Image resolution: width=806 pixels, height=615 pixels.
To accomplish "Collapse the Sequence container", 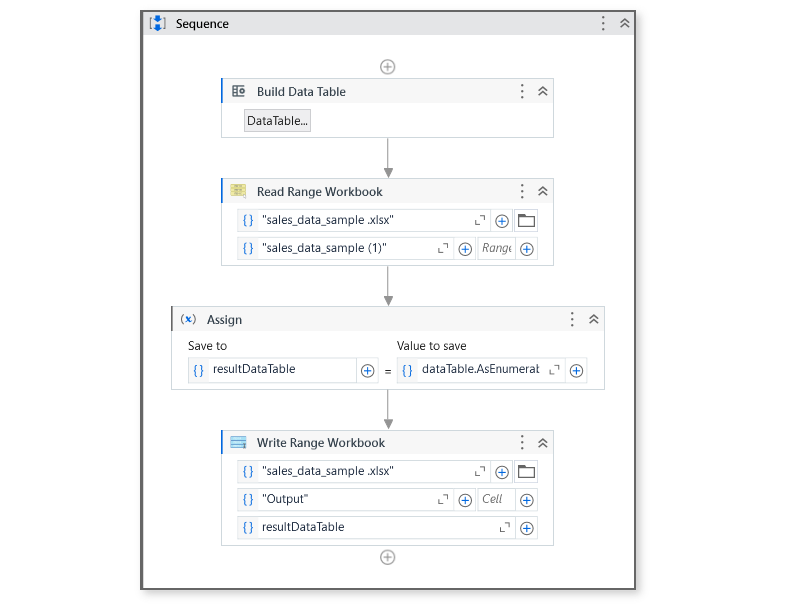I will [x=624, y=22].
